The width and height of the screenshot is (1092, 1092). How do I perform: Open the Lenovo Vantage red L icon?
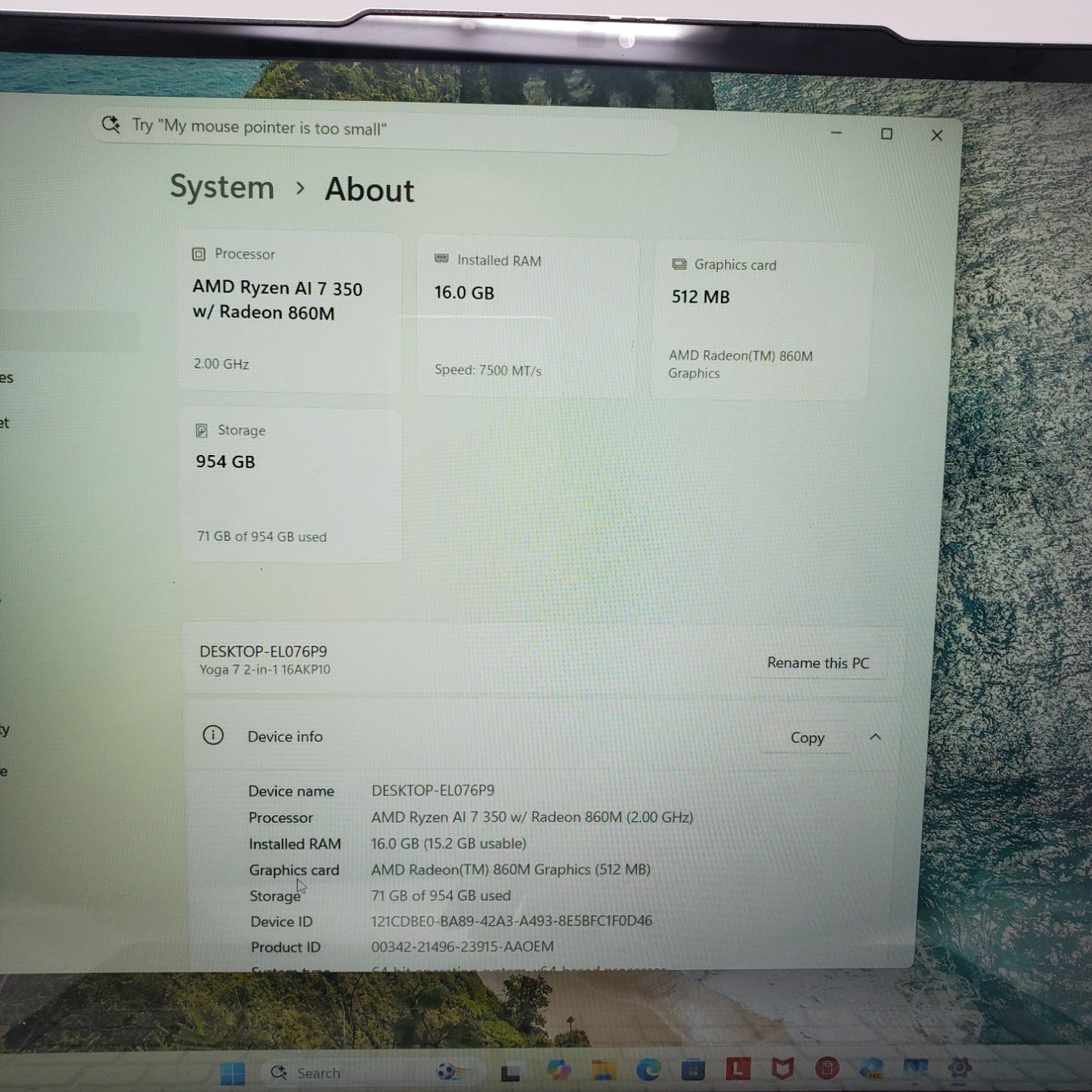[738, 1069]
